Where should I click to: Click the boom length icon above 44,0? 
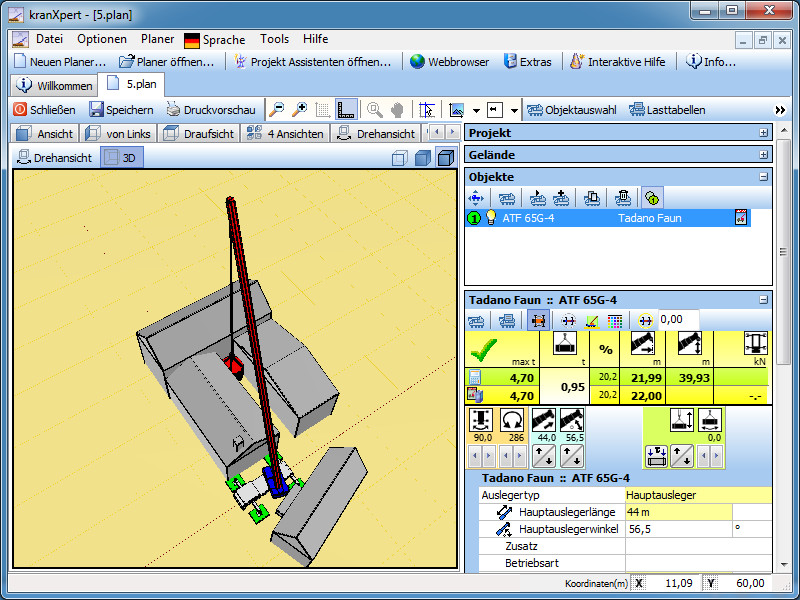coord(544,421)
